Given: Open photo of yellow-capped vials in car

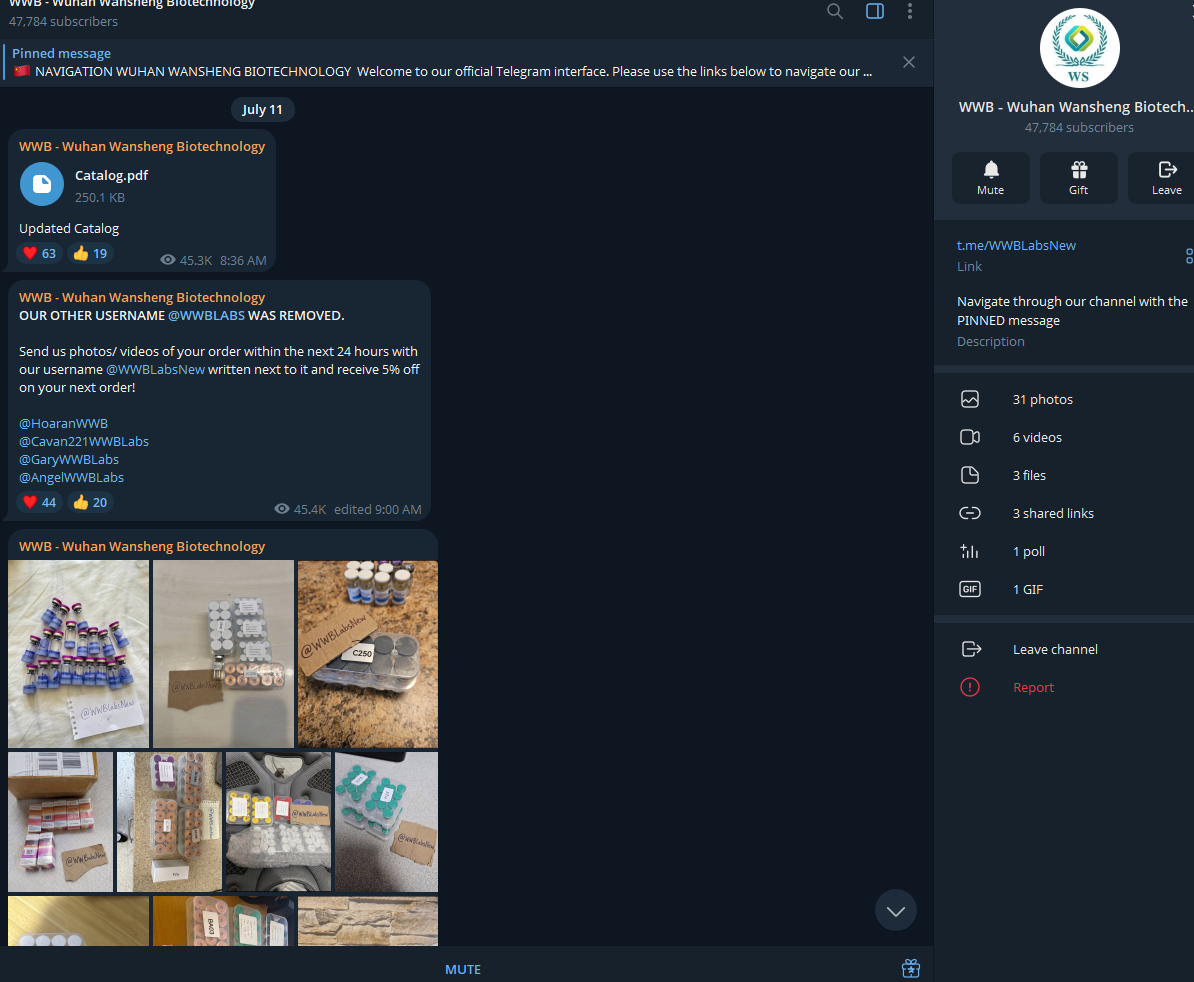Looking at the screenshot, I should [278, 821].
